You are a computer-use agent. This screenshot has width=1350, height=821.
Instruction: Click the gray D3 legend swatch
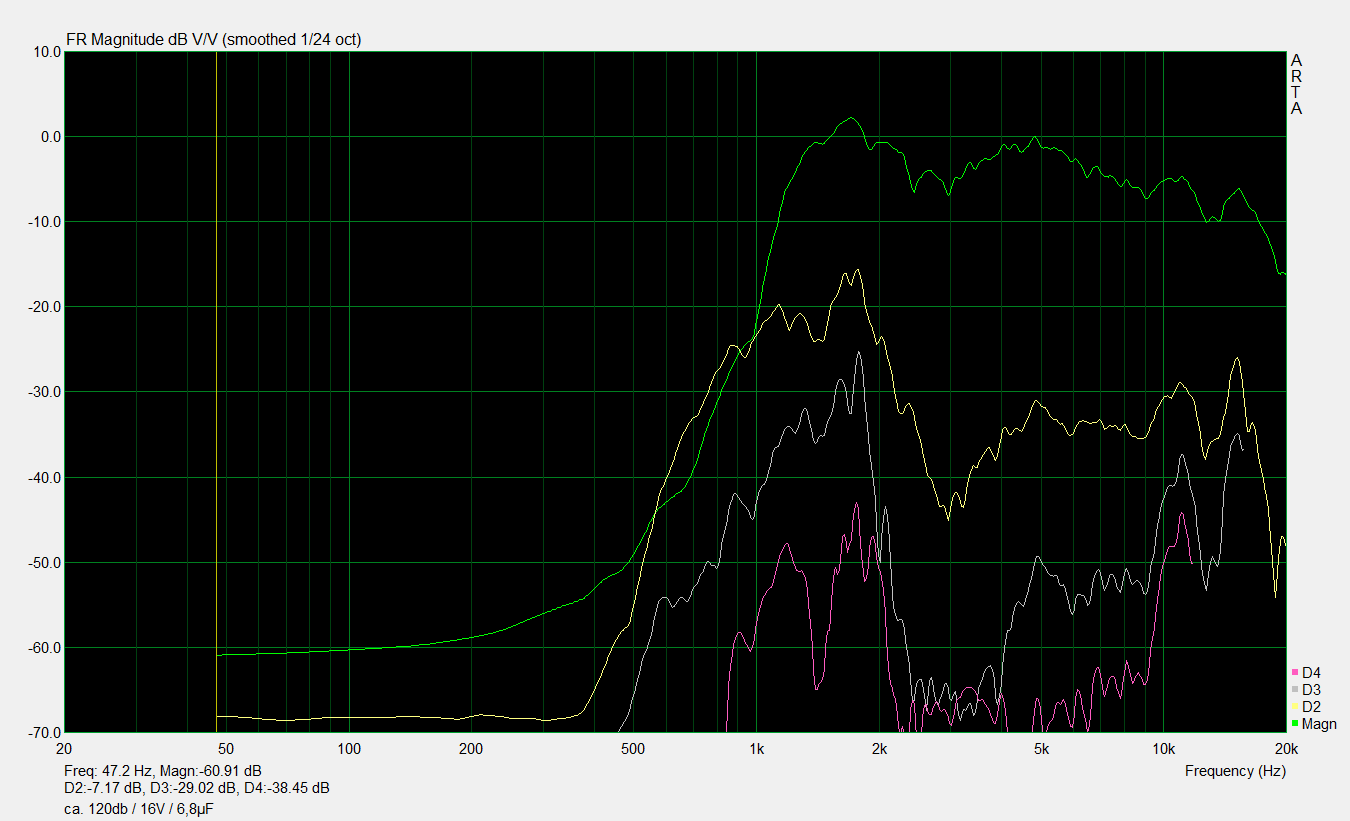1296,689
